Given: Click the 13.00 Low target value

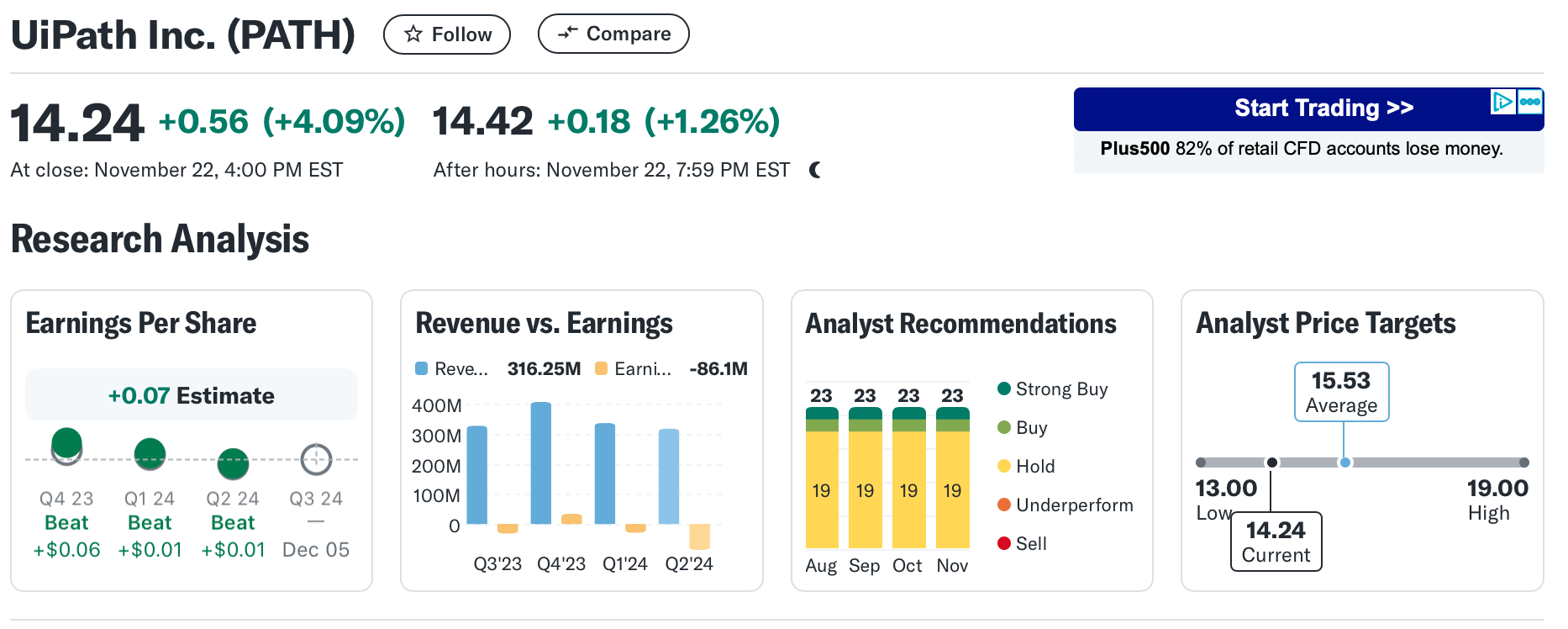Looking at the screenshot, I should pyautogui.click(x=1226, y=489).
